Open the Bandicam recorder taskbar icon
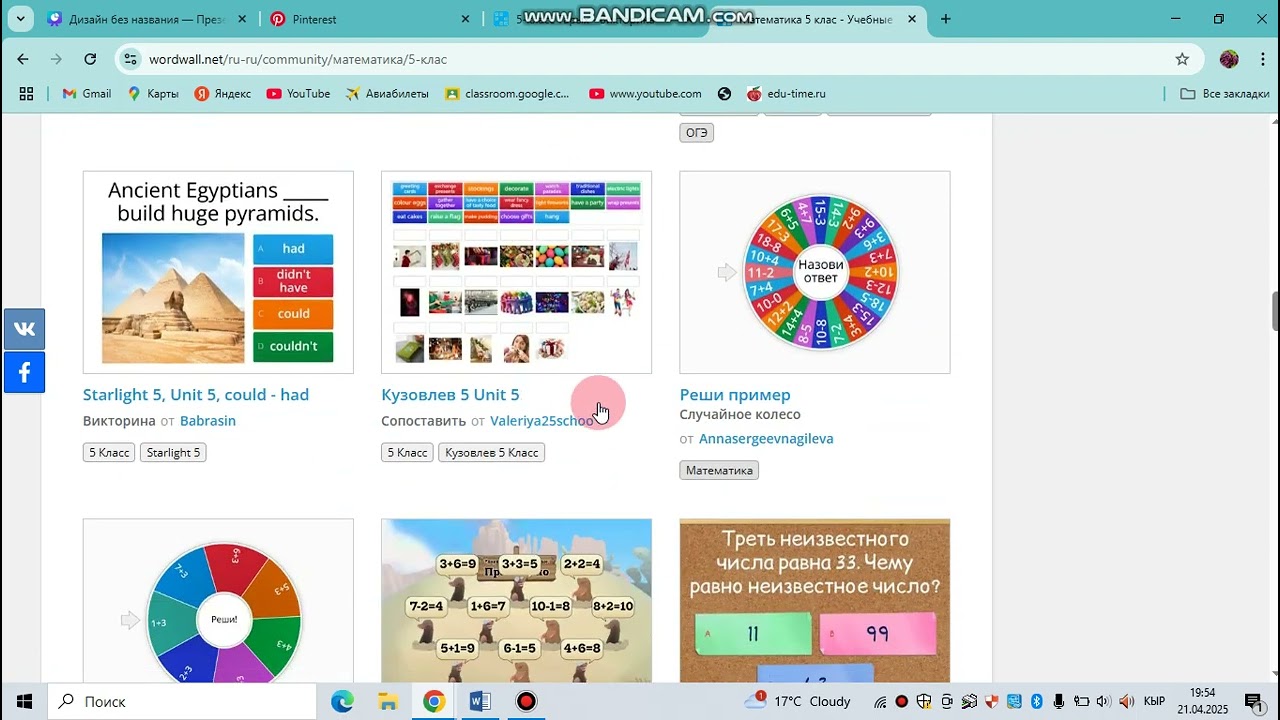 click(526, 701)
